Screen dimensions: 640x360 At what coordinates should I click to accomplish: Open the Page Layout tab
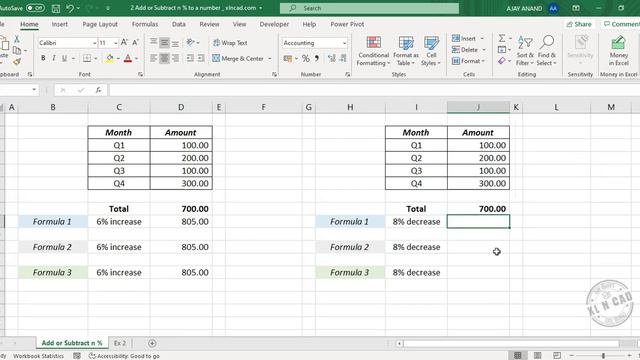click(x=100, y=24)
